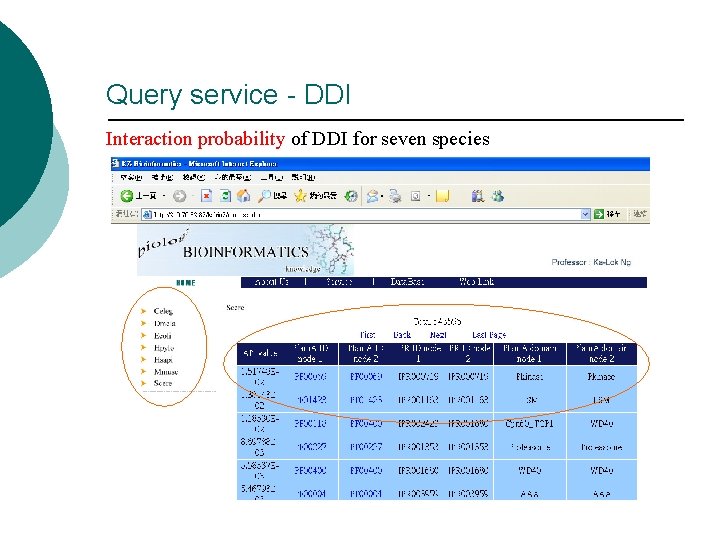Click the Bioinformatics banner image
720x540 pixels.
click(246, 250)
